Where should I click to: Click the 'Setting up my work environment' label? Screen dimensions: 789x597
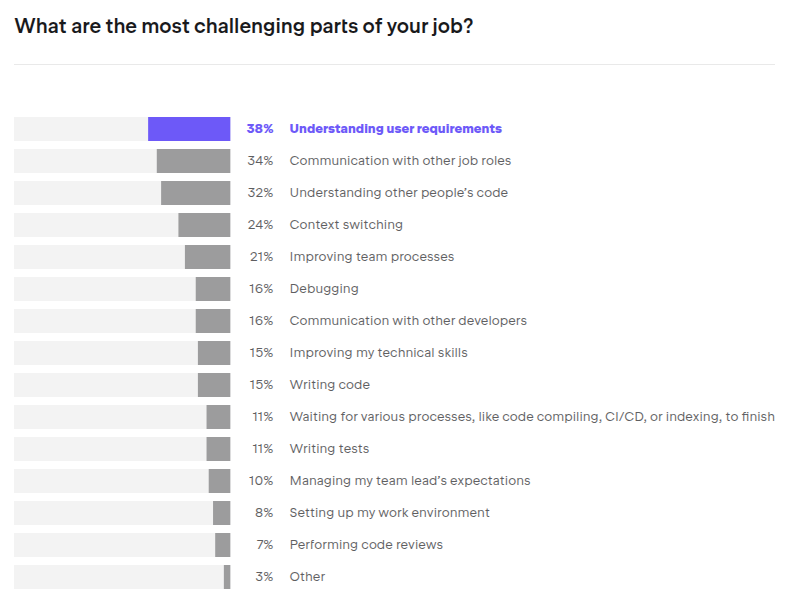389,513
